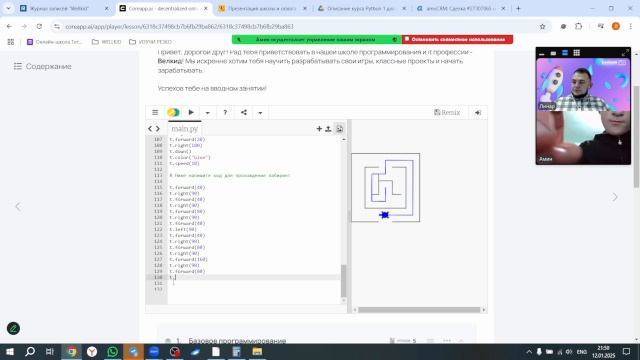The width and height of the screenshot is (640, 360).
Task: Click the output panel horizontal scrollbar
Action: [419, 310]
